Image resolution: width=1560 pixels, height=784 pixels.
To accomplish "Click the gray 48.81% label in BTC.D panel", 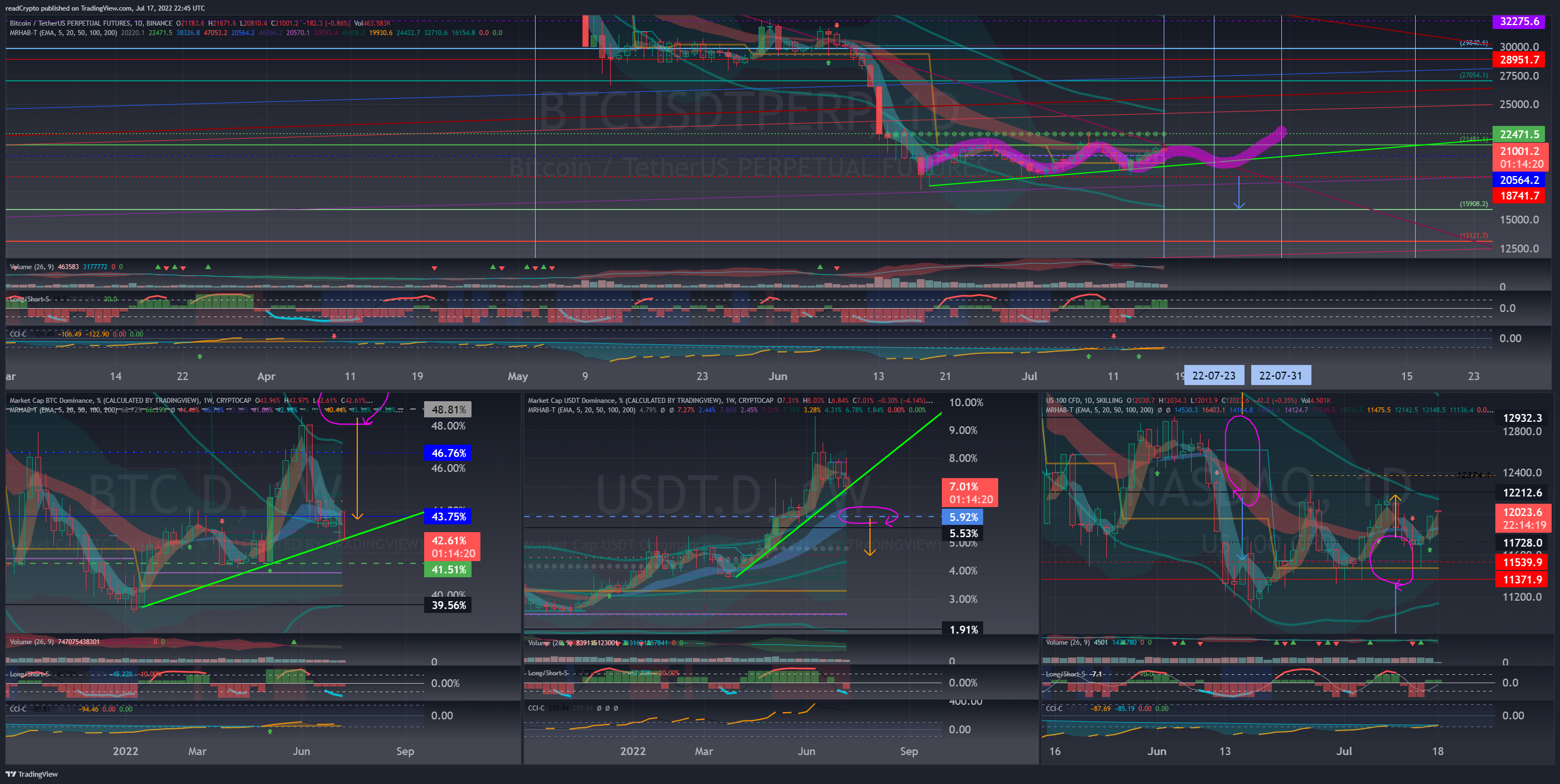I will [x=448, y=409].
